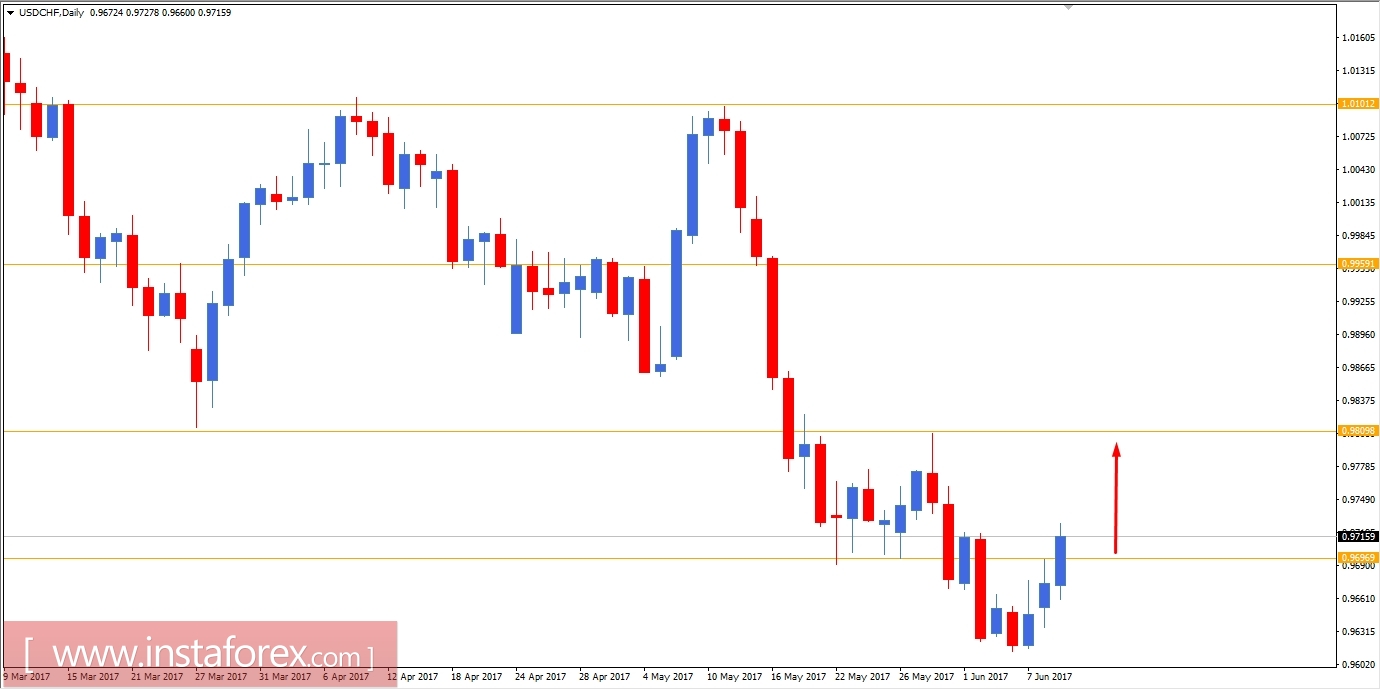Screen dimensions: 1380x690
Task: Select the long red candle near 16 May
Action: point(772,320)
